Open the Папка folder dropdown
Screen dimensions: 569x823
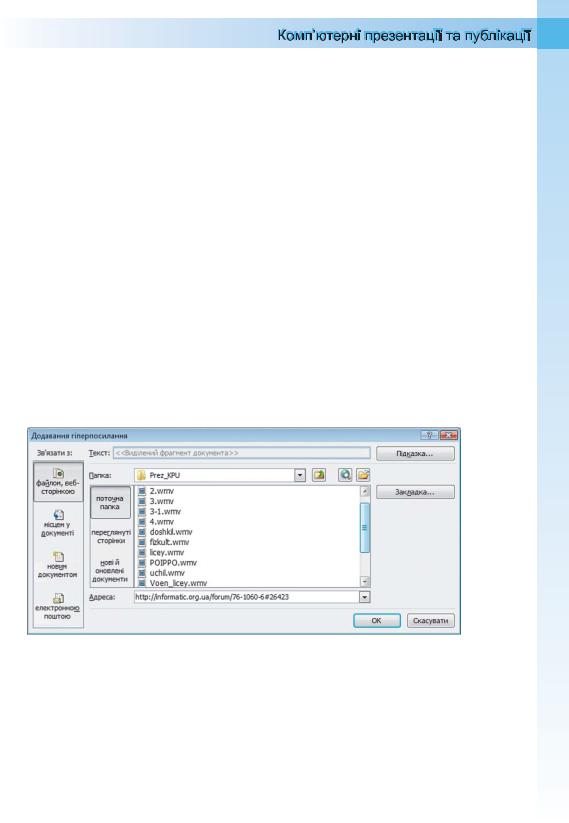click(300, 475)
